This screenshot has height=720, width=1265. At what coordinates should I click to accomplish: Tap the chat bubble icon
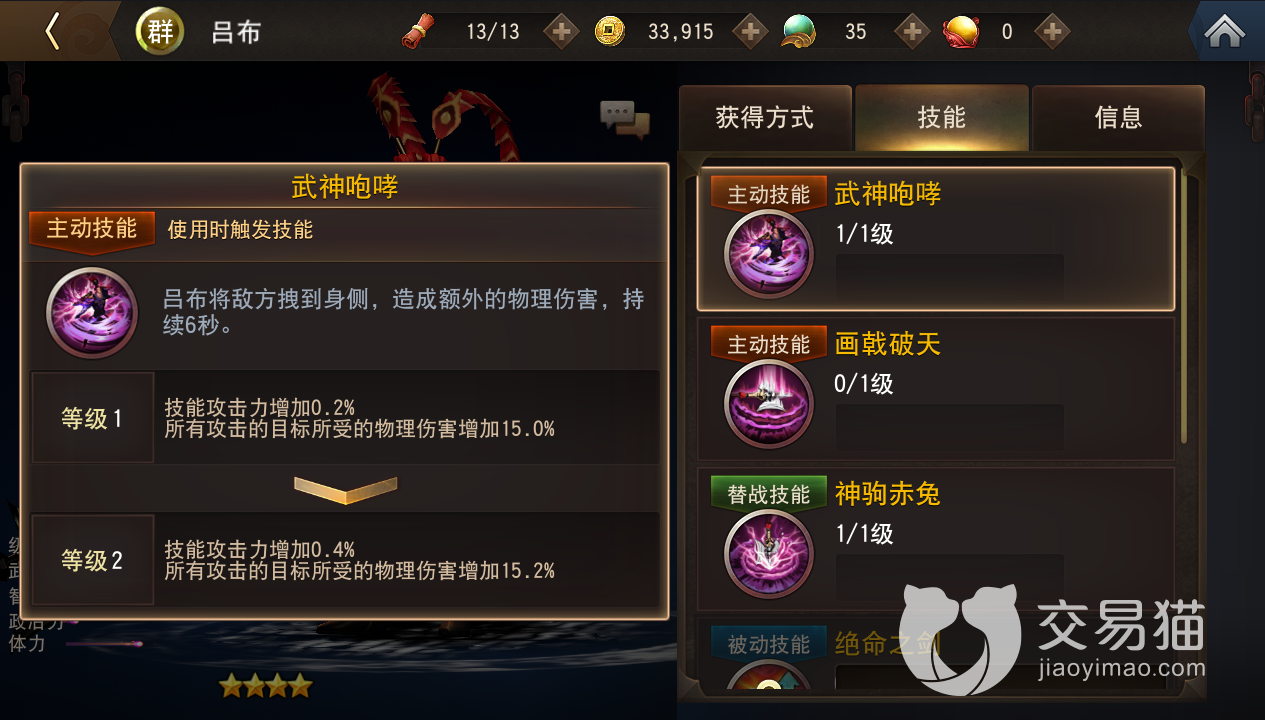pyautogui.click(x=625, y=118)
